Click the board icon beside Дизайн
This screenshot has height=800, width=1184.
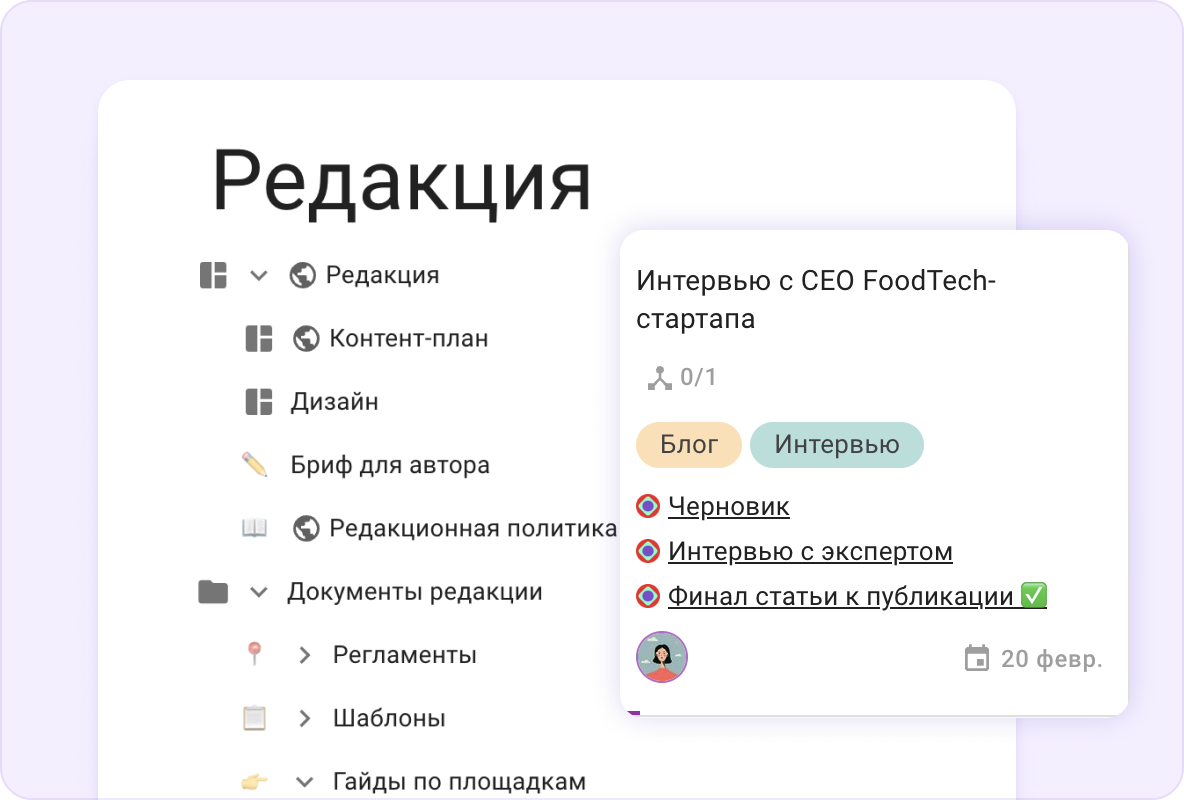259,402
